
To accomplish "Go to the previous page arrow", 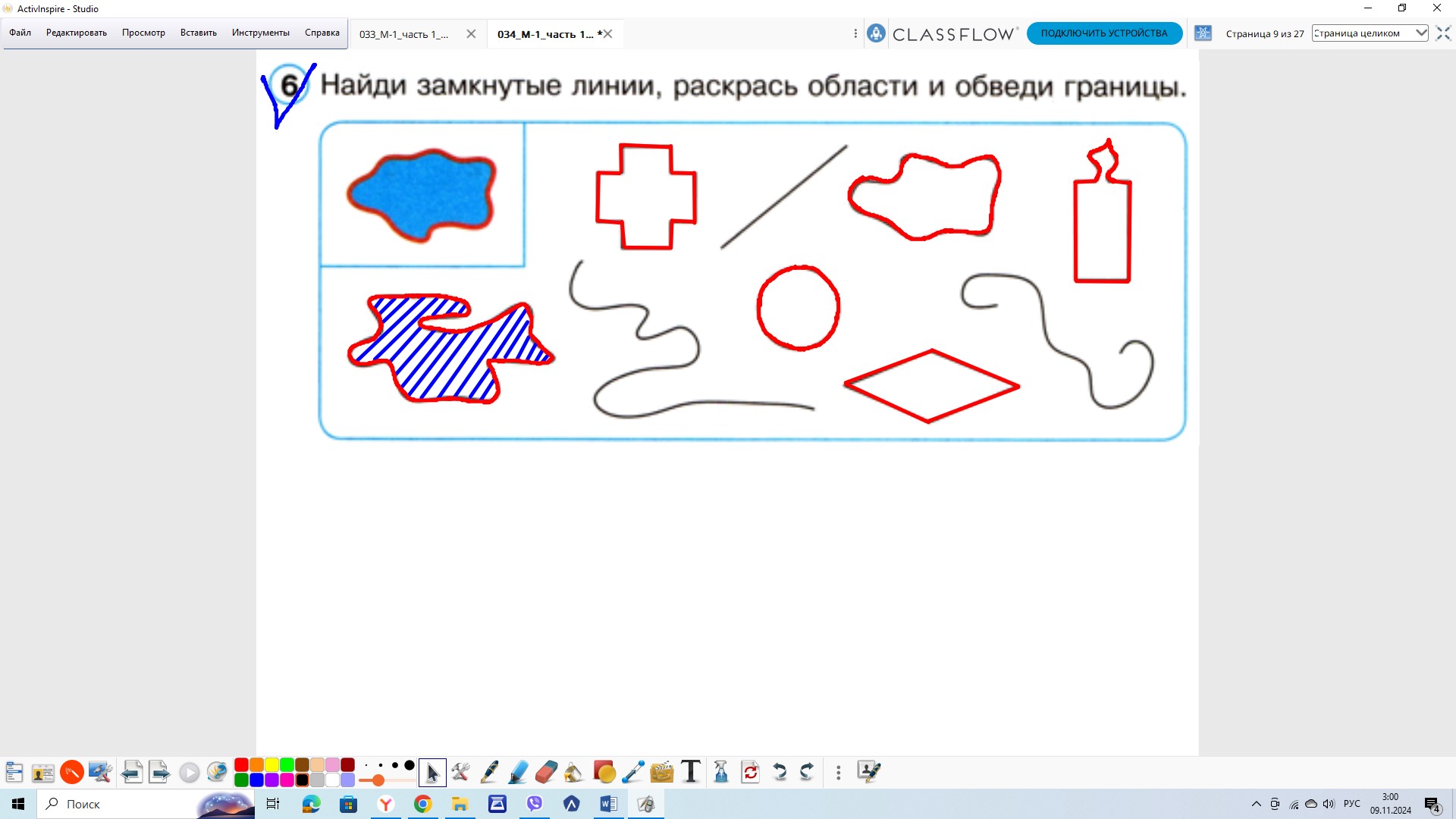I will tap(132, 772).
